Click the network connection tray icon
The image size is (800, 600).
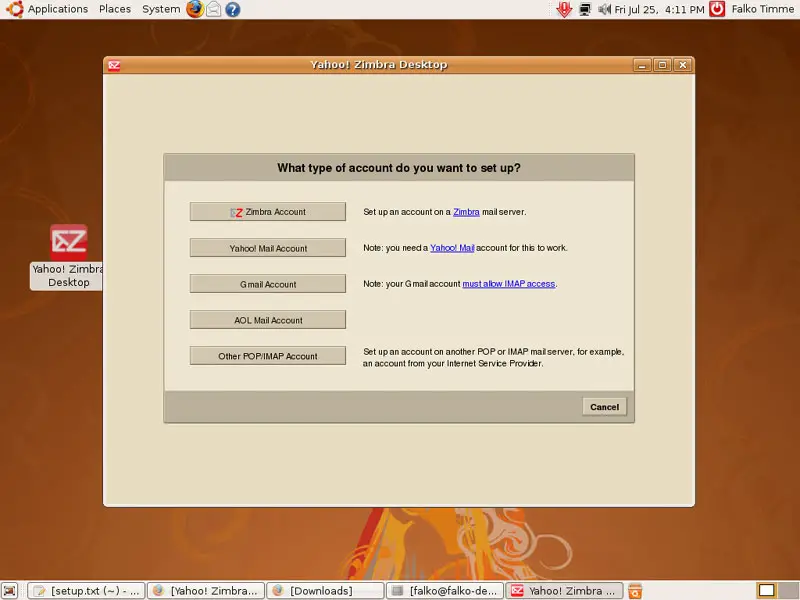click(x=585, y=9)
